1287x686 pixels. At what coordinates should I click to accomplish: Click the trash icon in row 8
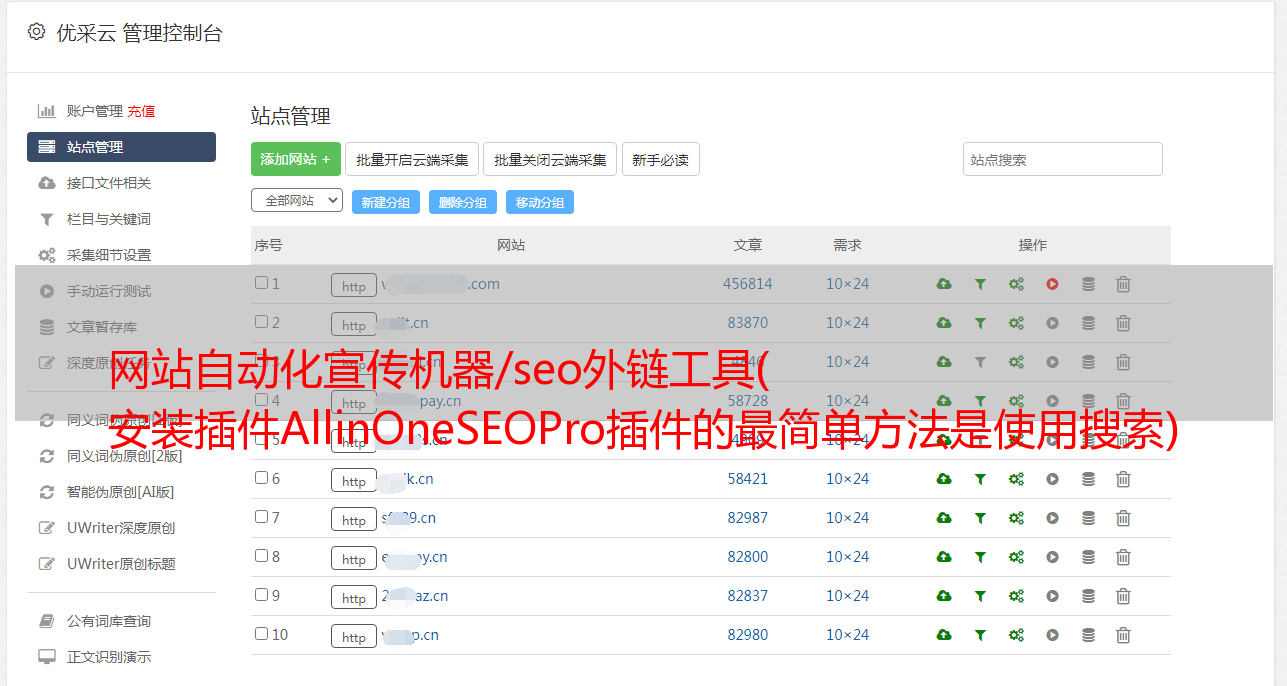pyautogui.click(x=1123, y=557)
